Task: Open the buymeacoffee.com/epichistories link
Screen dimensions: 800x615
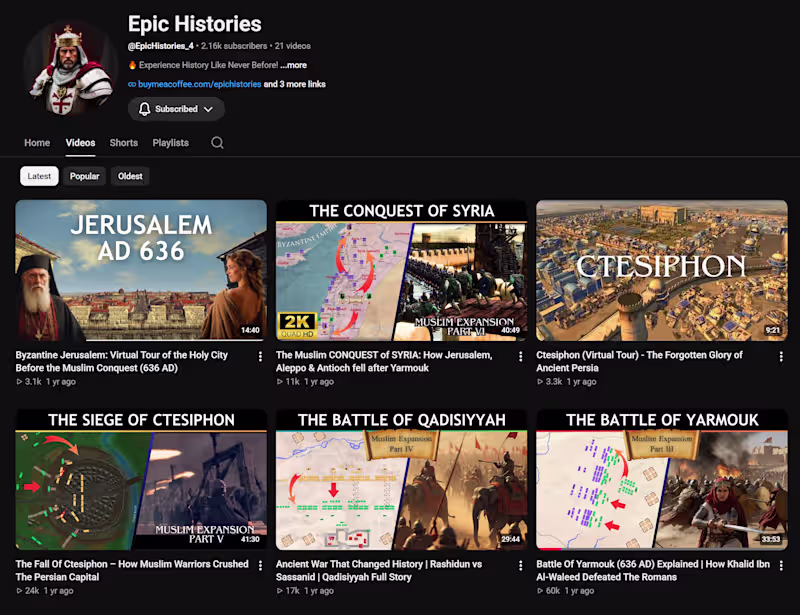Action: [199, 84]
